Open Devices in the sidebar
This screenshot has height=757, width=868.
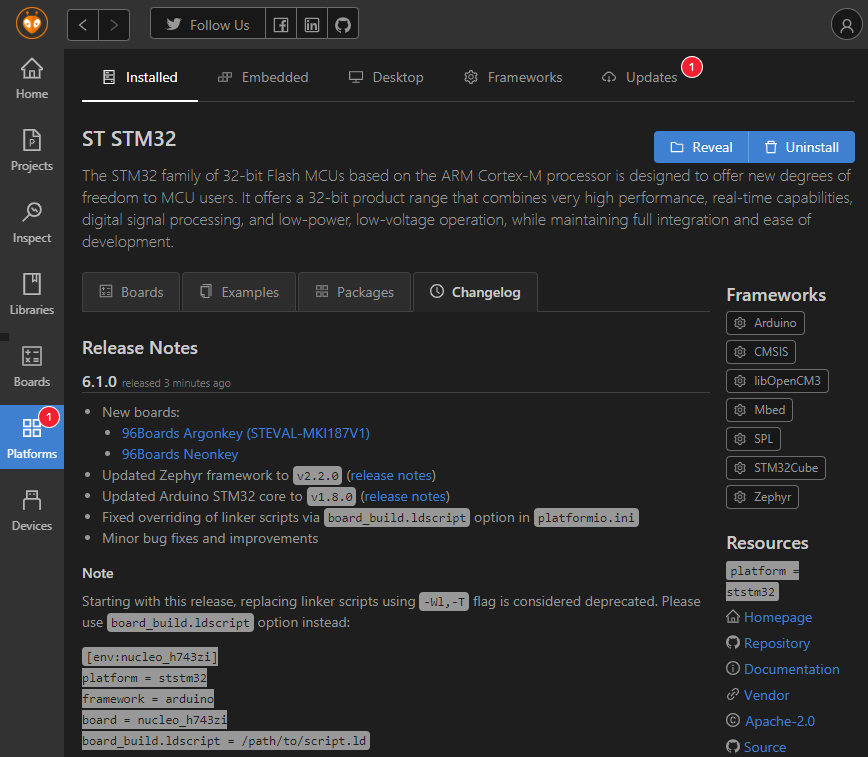[32, 511]
